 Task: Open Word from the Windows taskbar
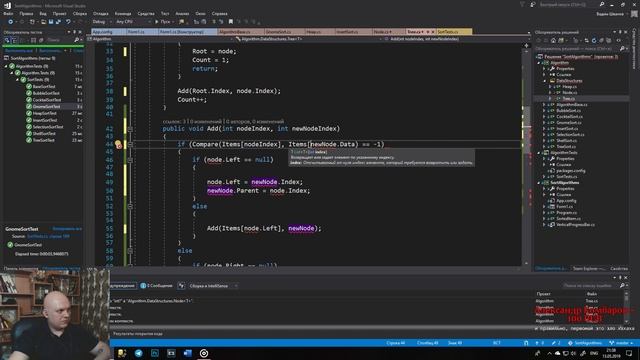point(188,353)
